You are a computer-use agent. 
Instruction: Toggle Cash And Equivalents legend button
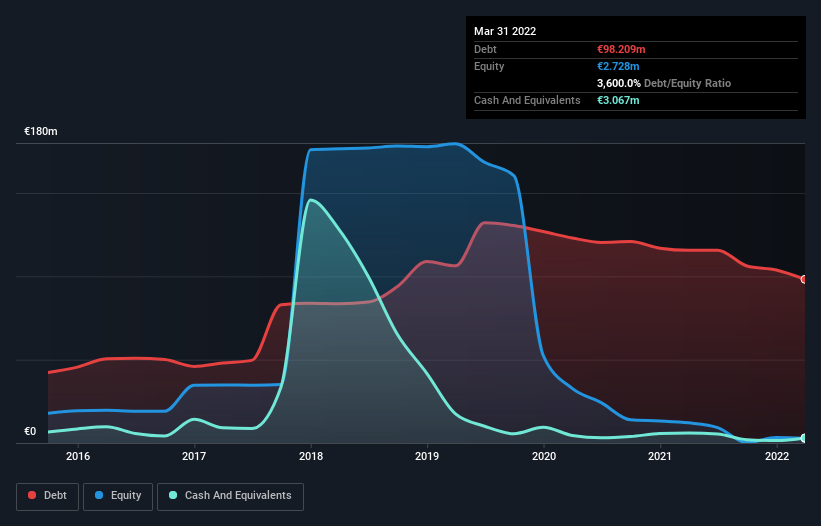pyautogui.click(x=230, y=496)
